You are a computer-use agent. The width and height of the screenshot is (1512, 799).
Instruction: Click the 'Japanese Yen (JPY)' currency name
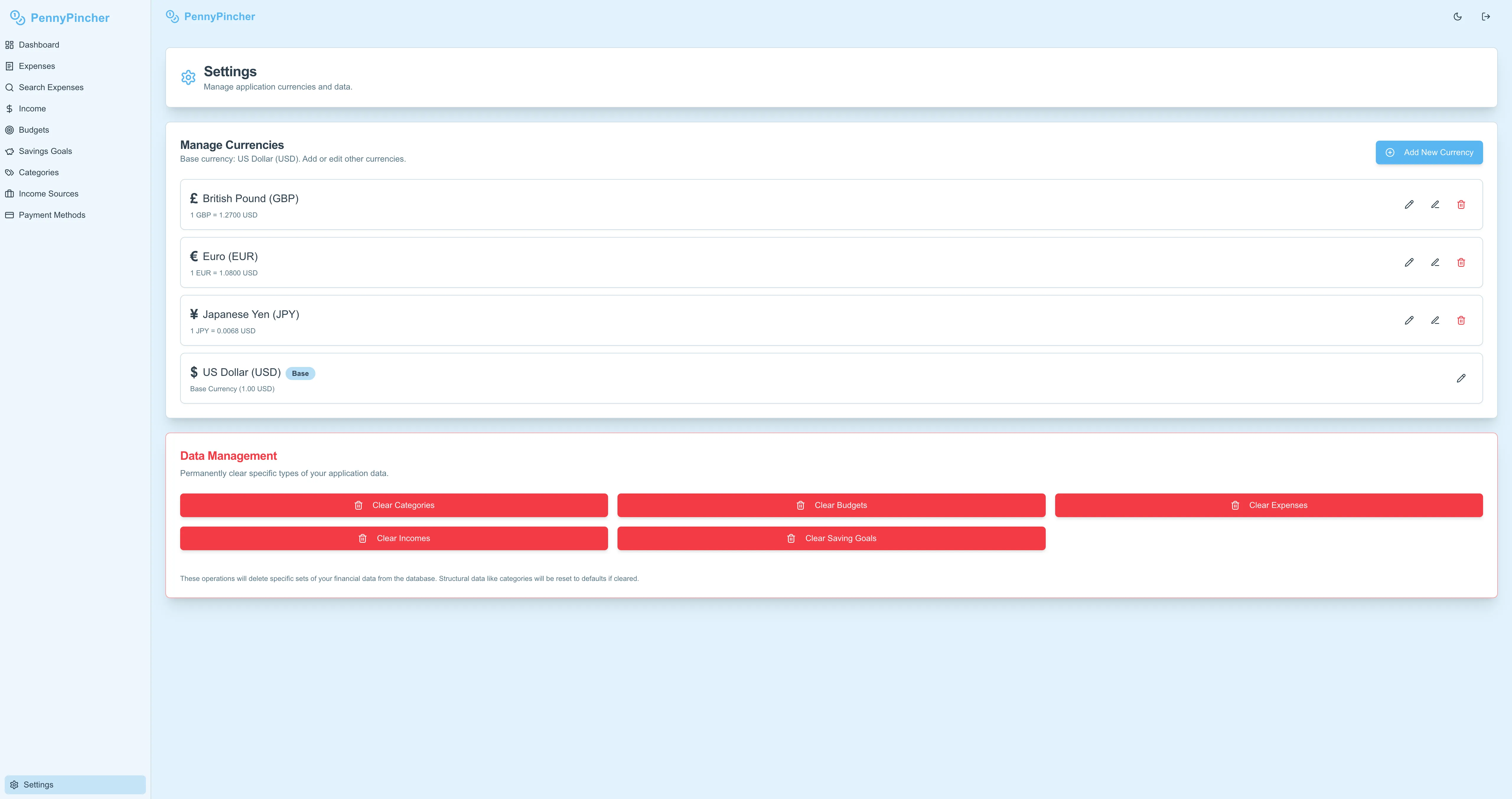click(251, 314)
